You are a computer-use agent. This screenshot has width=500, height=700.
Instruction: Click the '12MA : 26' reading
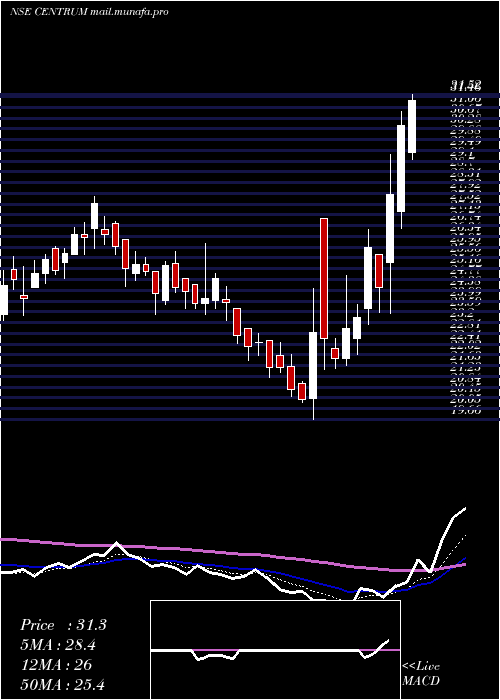pyautogui.click(x=56, y=665)
